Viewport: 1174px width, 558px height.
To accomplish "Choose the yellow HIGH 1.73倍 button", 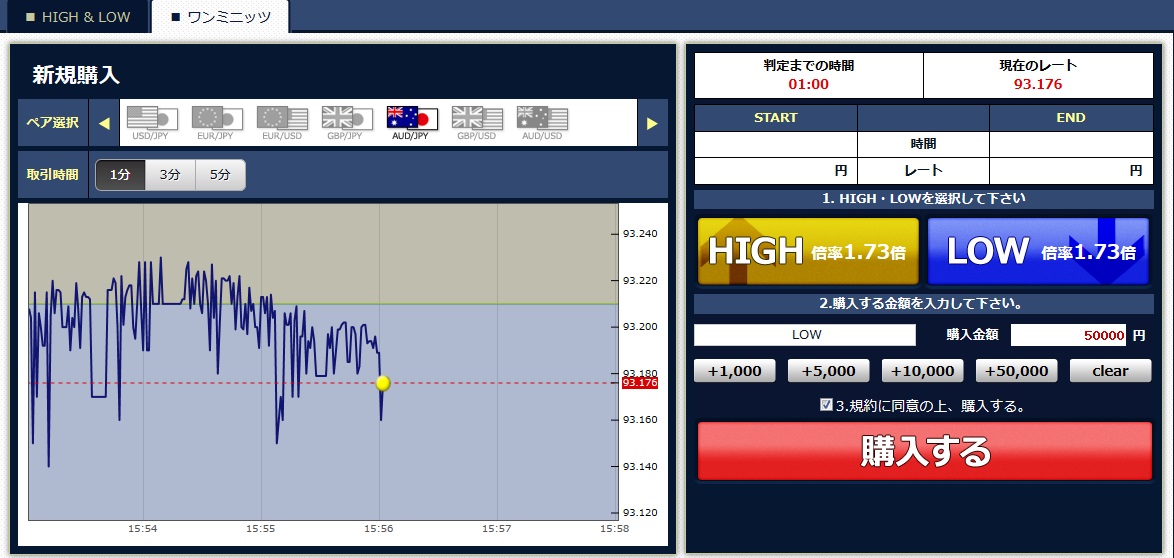I will click(809, 252).
